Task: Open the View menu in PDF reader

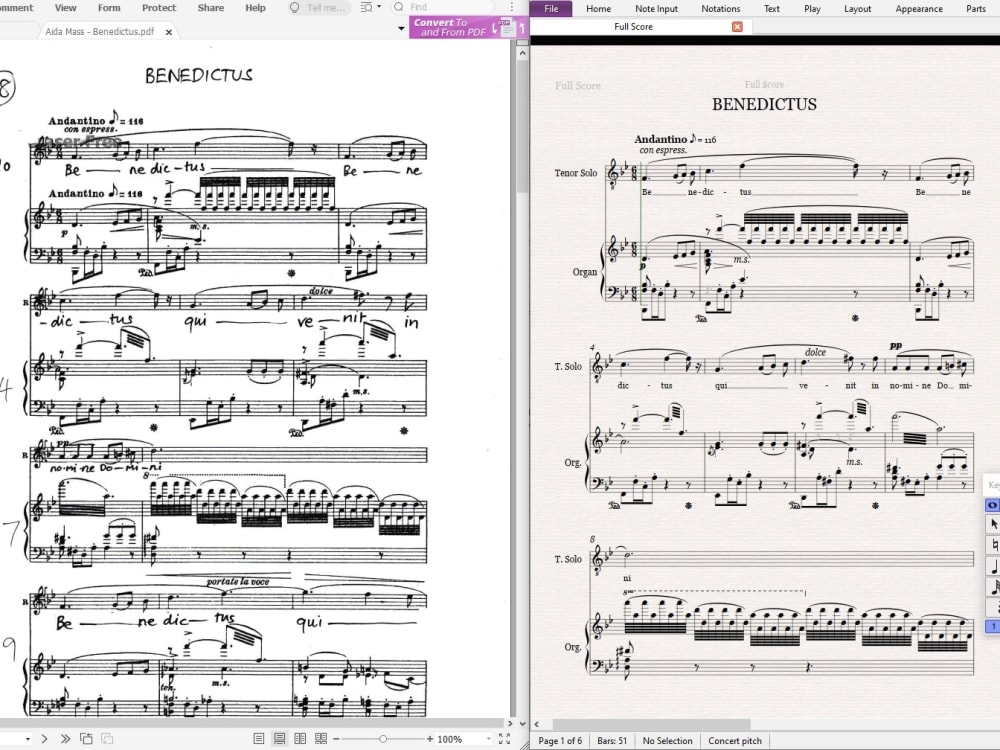Action: click(x=65, y=8)
